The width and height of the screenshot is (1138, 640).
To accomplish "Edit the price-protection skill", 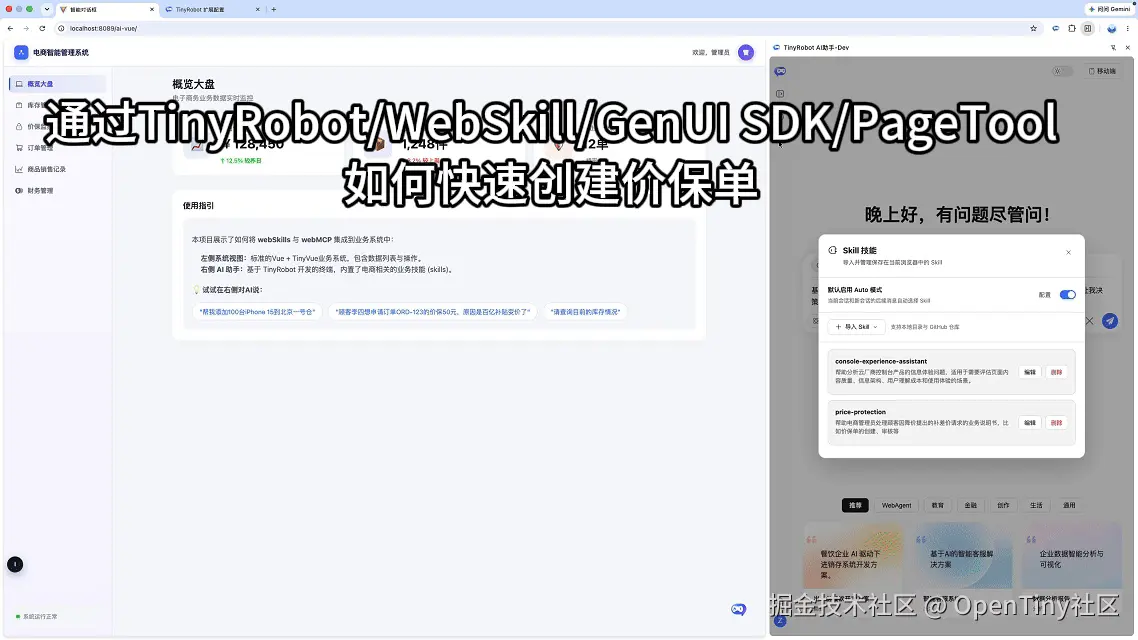I will pos(1029,422).
